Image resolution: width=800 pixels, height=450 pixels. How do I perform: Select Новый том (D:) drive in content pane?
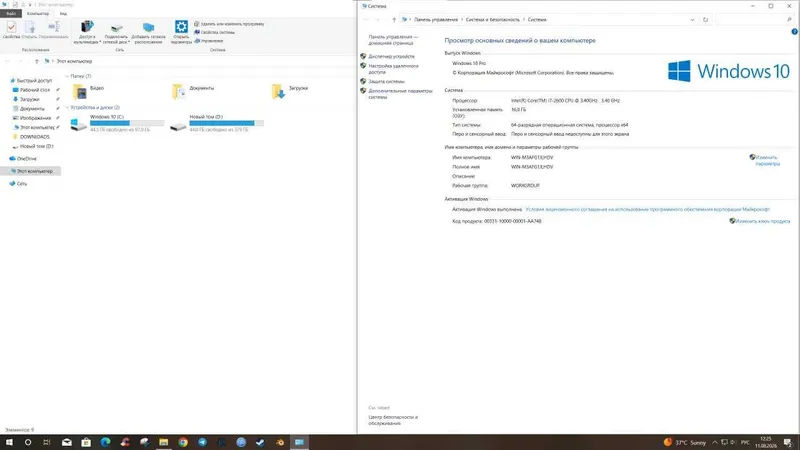217,123
